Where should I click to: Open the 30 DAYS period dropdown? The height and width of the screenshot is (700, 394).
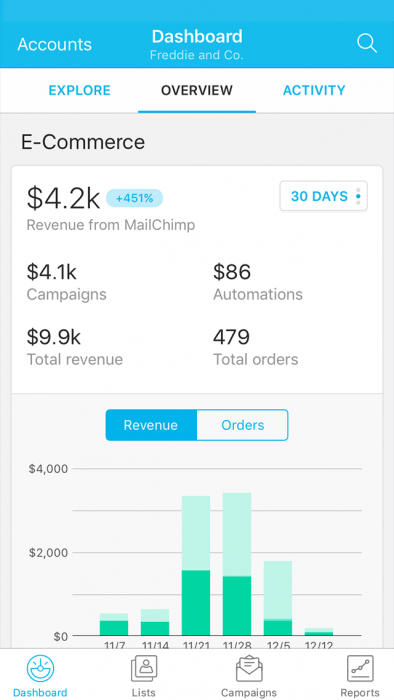coord(323,196)
